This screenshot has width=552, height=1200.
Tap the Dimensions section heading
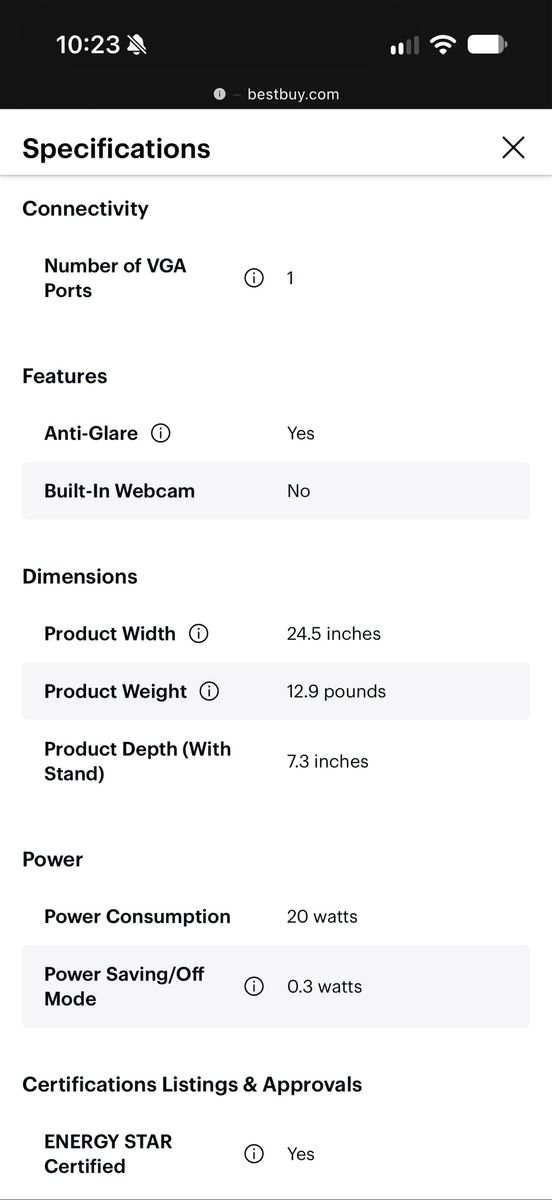tap(80, 576)
